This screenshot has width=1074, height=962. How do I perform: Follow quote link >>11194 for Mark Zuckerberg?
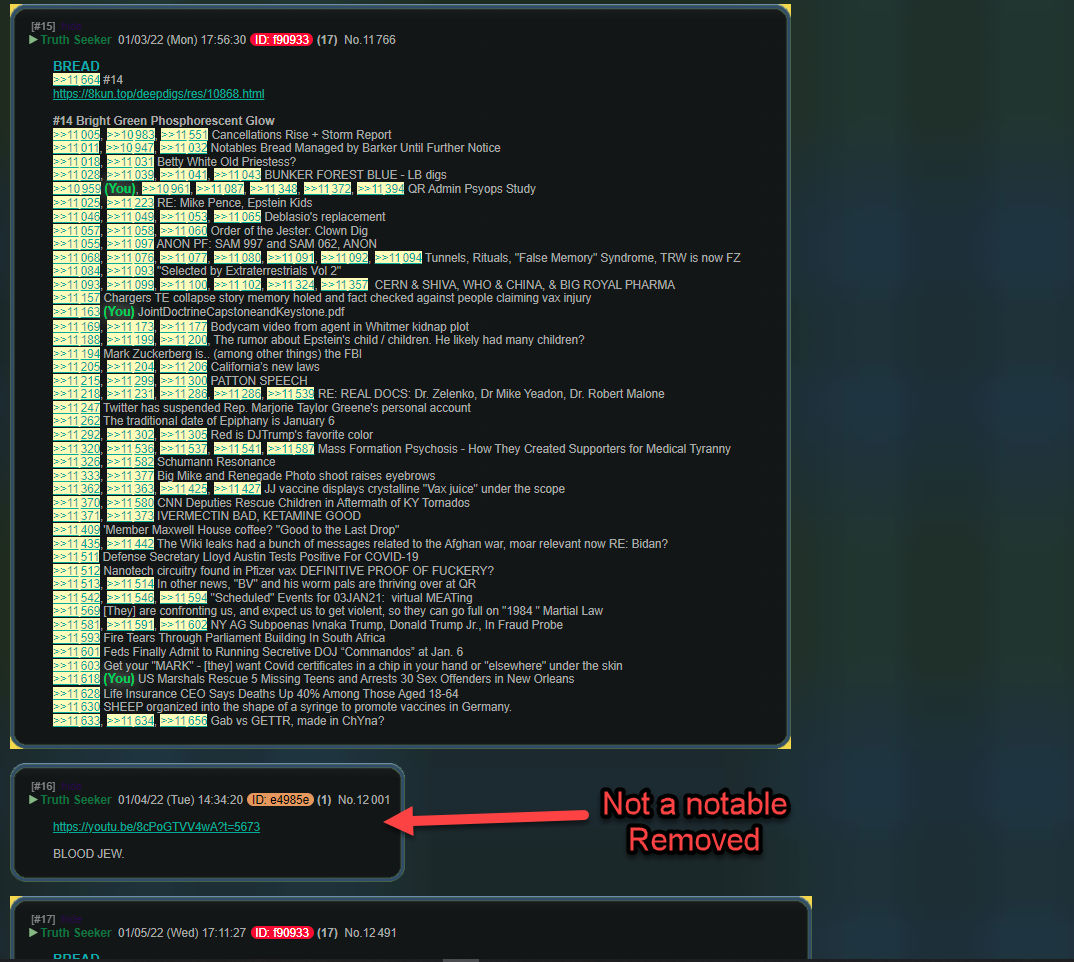tap(77, 354)
